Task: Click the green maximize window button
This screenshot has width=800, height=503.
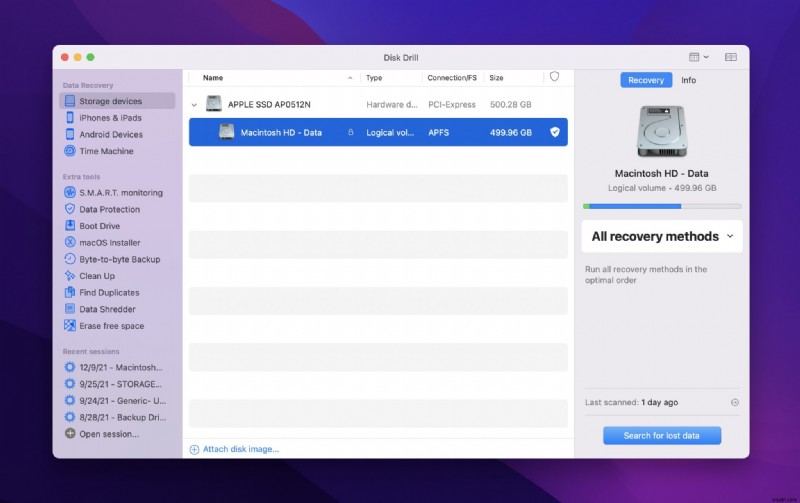Action: click(90, 57)
